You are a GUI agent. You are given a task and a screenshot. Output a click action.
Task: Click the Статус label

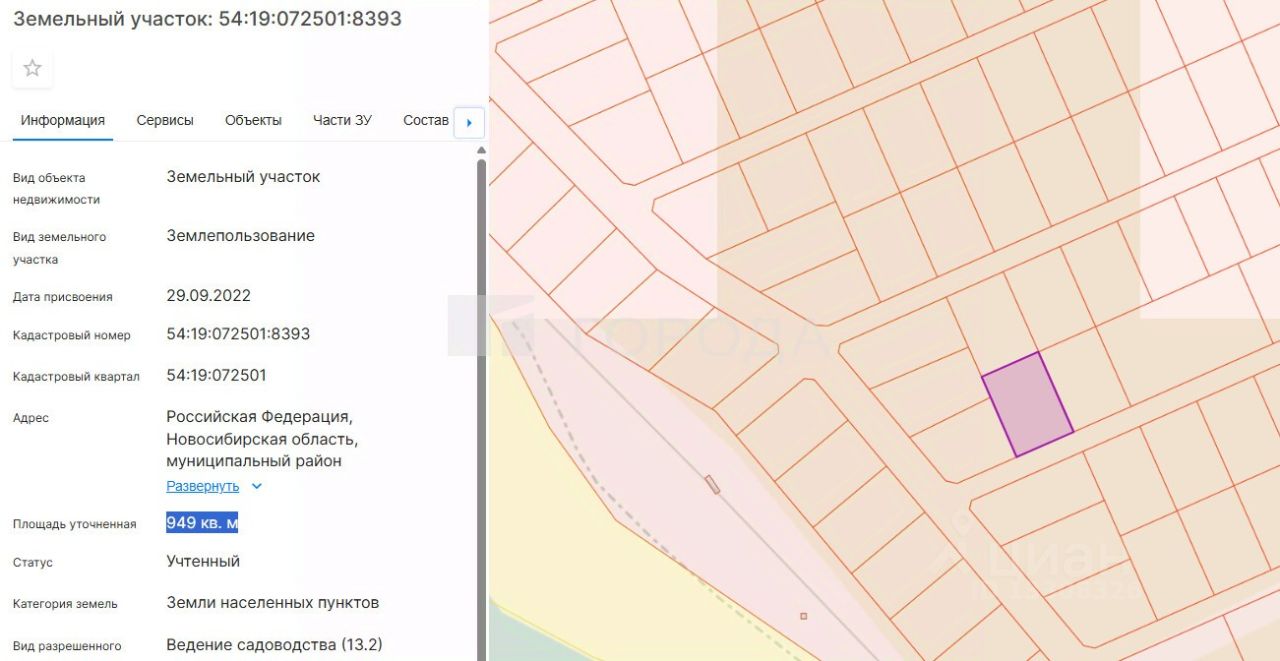(32, 563)
